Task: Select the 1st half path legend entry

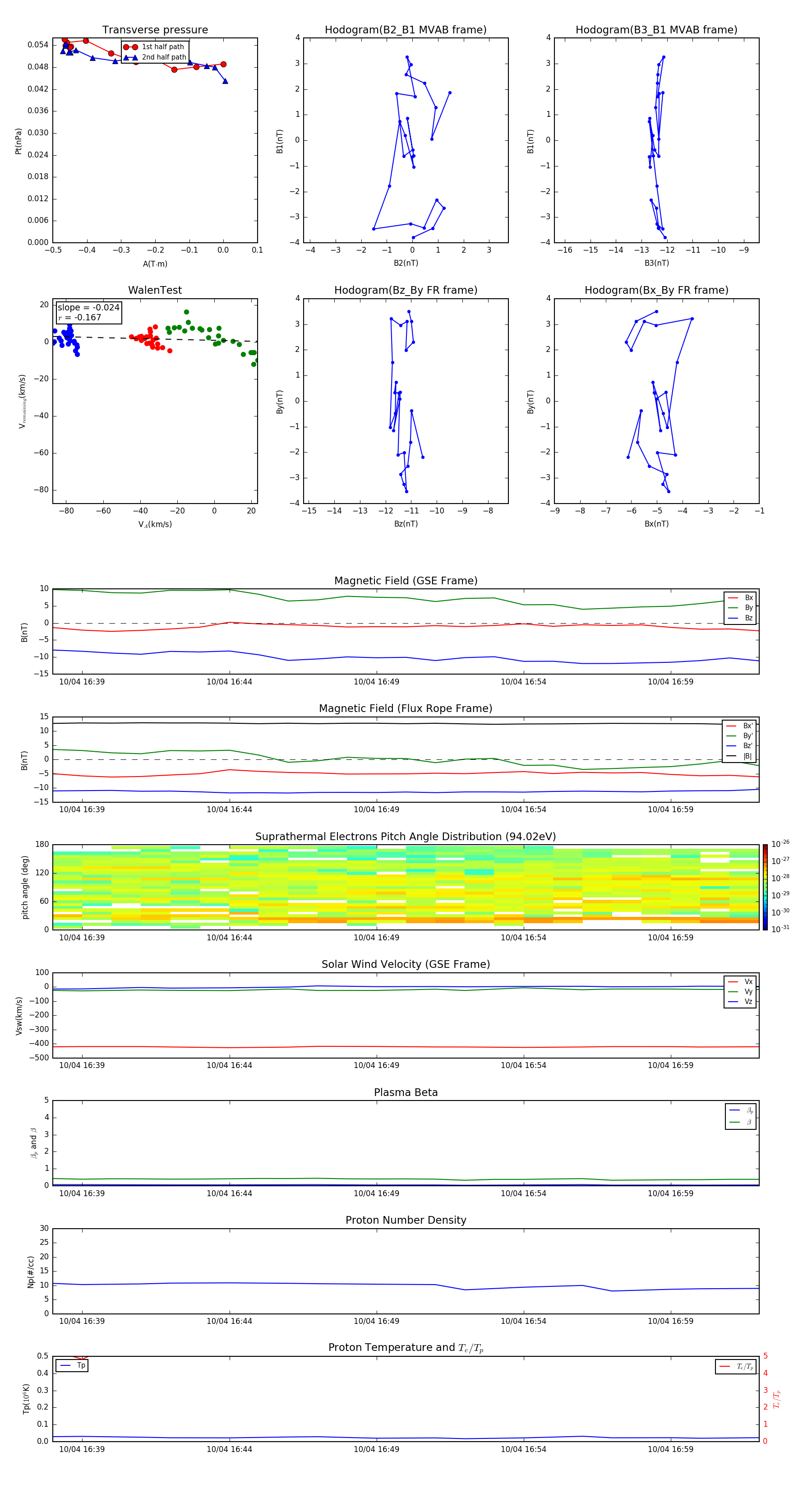Action: click(x=154, y=47)
